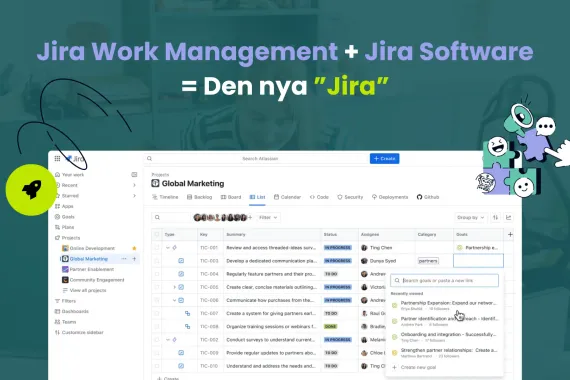This screenshot has height=380, width=570.
Task: Click the sort order arrows icon
Action: 495,217
